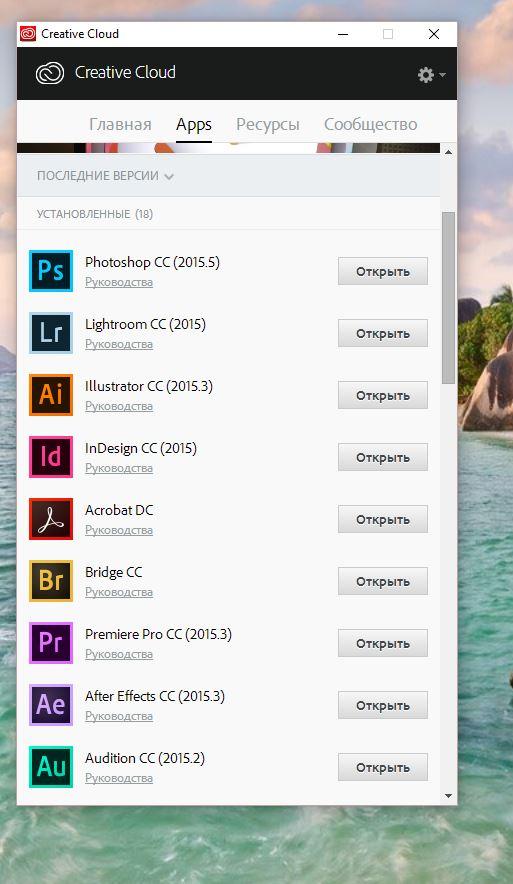
Task: Close the Creative Cloud window
Action: point(434,34)
